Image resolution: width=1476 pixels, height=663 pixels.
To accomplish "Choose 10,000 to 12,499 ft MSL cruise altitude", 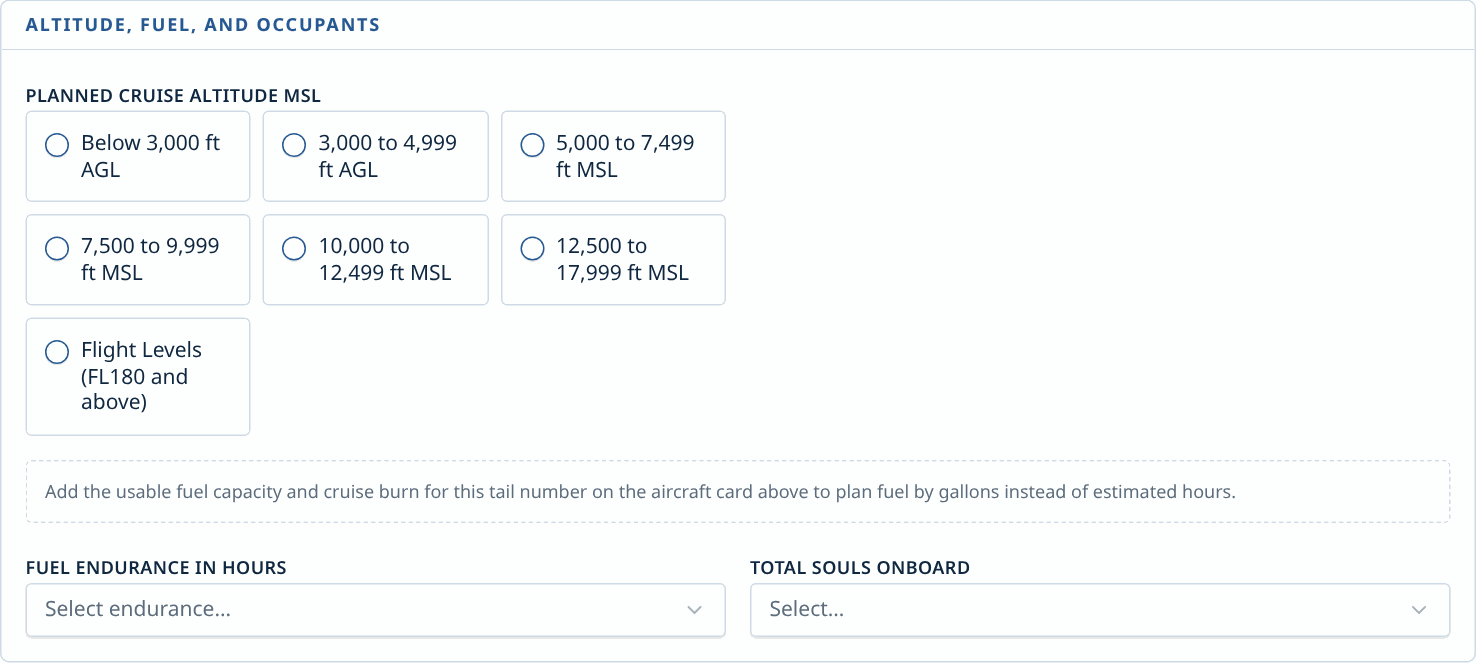I will point(375,259).
